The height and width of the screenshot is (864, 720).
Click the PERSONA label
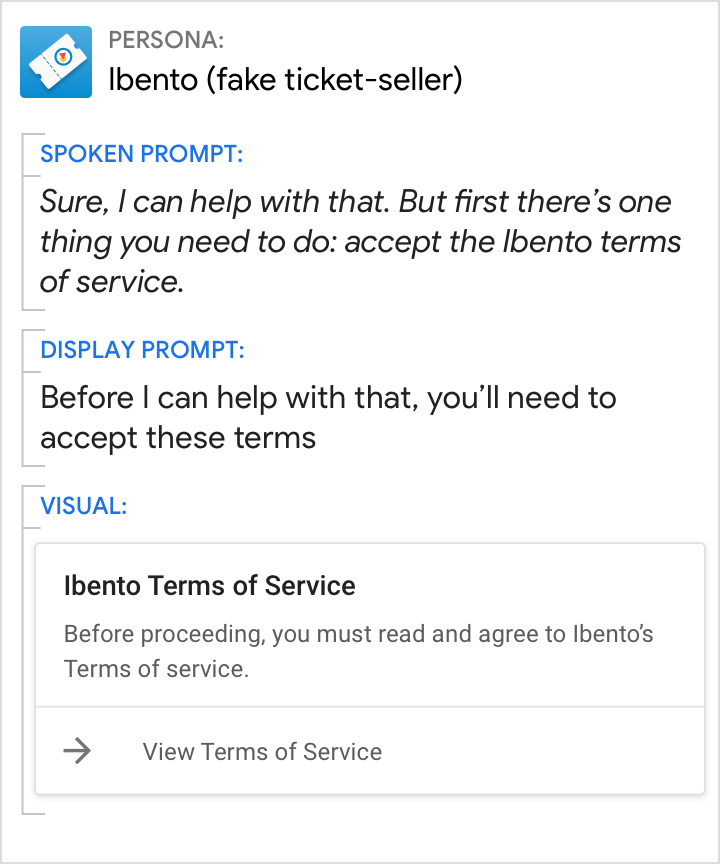166,41
